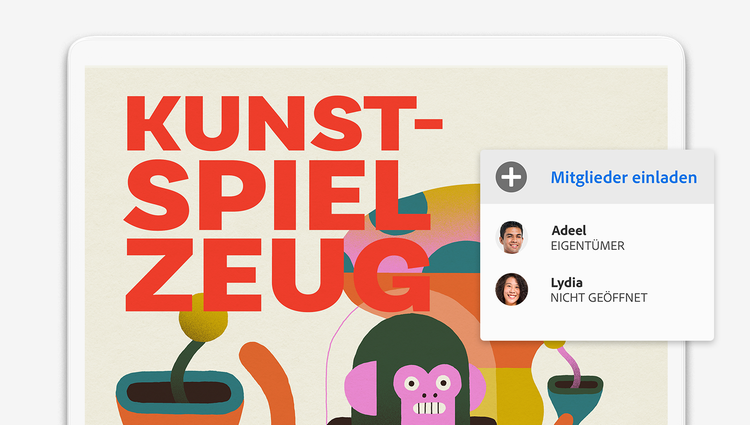This screenshot has width=750, height=425.
Task: Click the teal plant pot with soil
Action: coord(180,392)
